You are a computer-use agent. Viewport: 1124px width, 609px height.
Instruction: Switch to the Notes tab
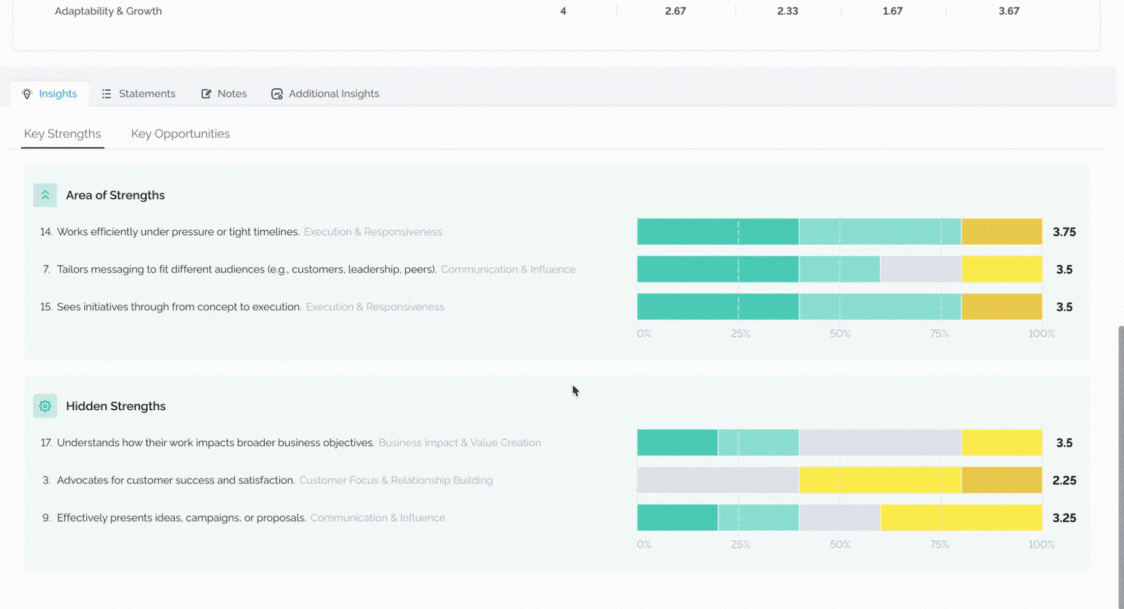[x=224, y=94]
